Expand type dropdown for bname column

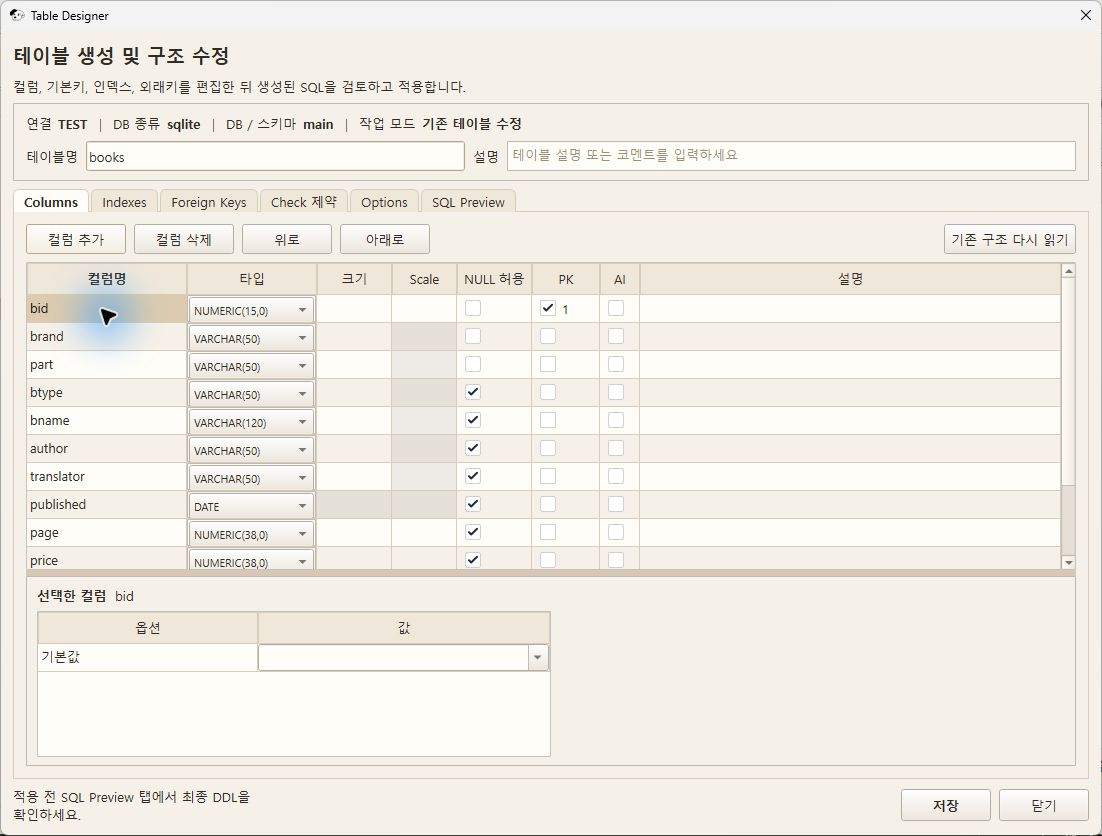coord(251,422)
